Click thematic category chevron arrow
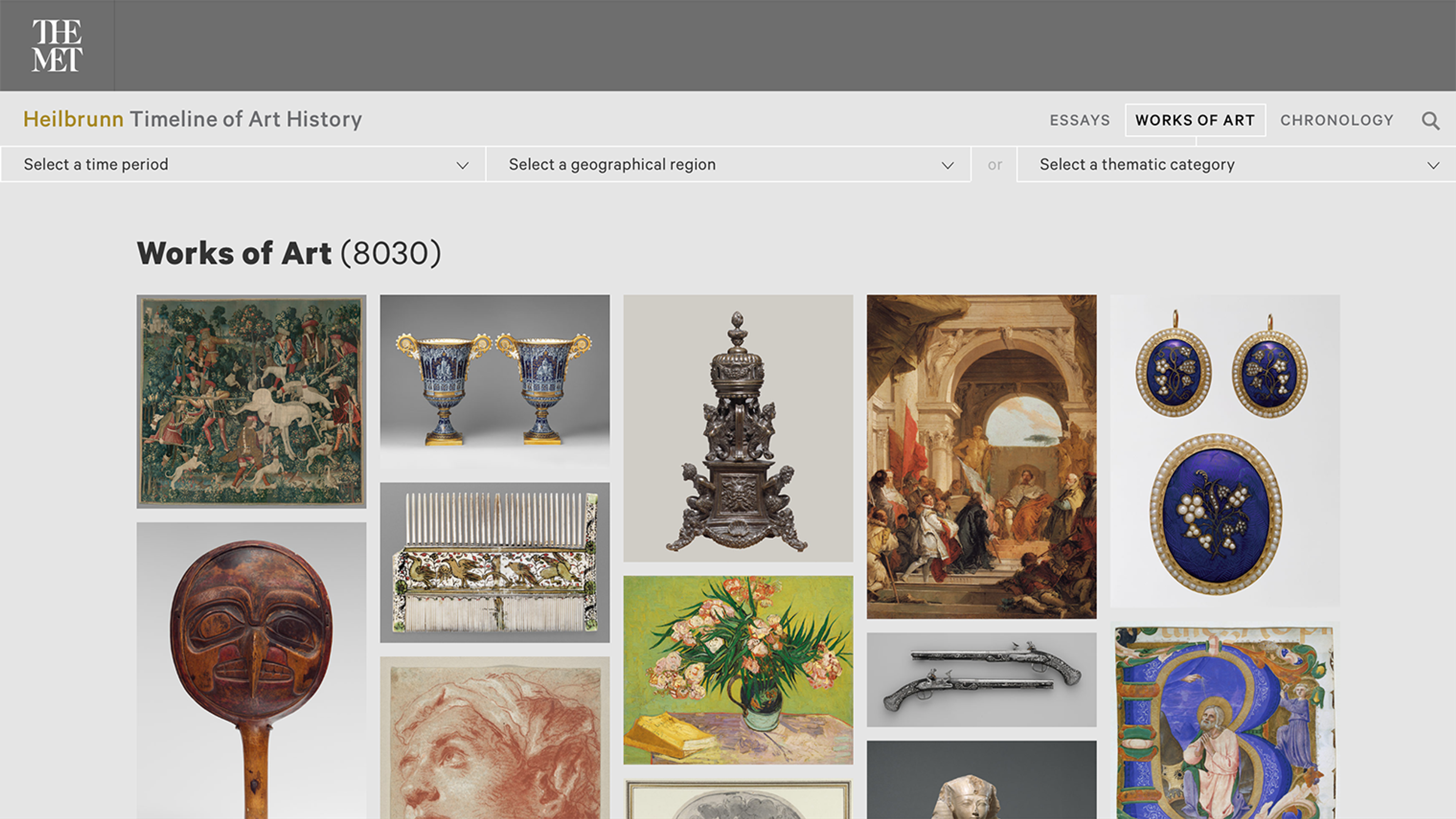Viewport: 1456px width, 819px height. 1433,165
